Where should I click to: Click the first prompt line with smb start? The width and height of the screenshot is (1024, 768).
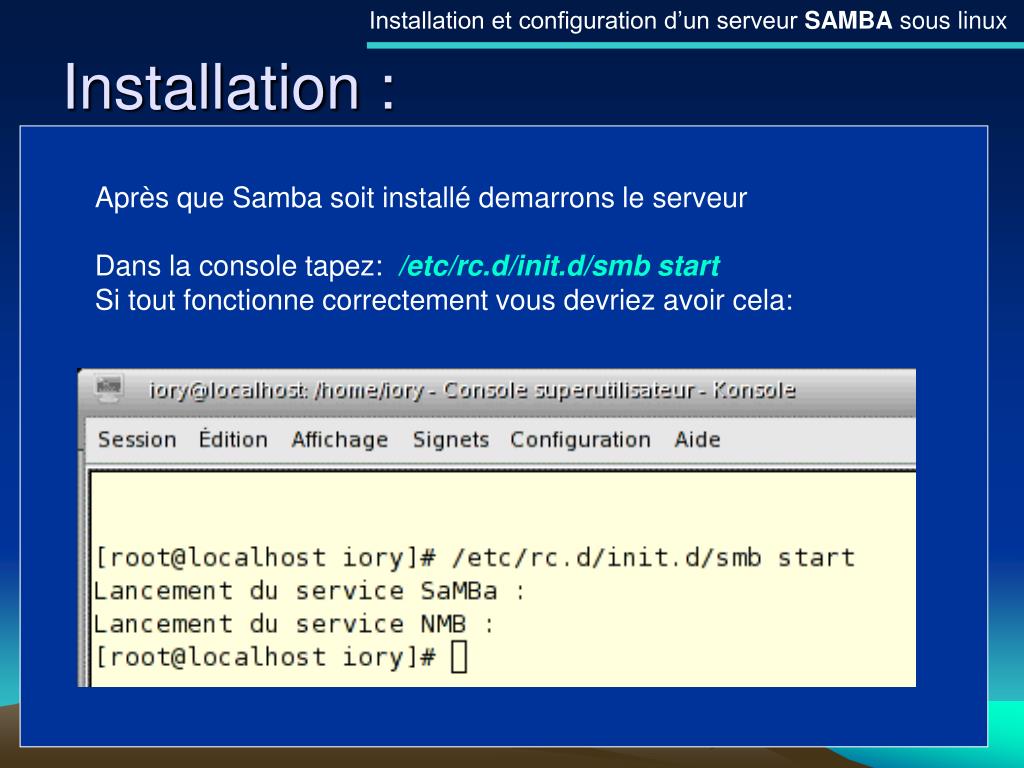pyautogui.click(x=475, y=558)
